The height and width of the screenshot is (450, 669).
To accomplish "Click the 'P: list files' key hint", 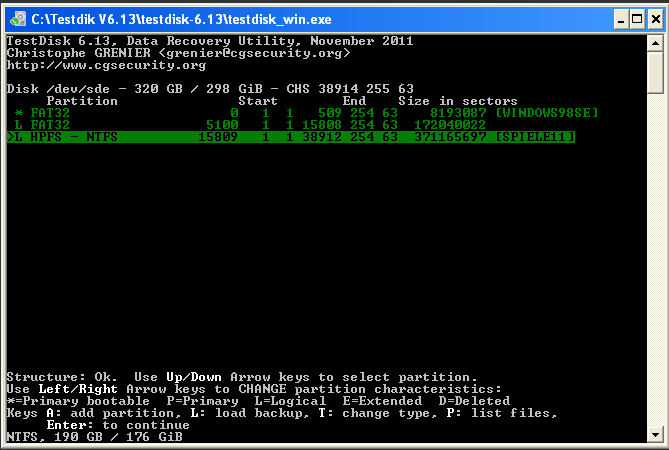I will [x=502, y=413].
